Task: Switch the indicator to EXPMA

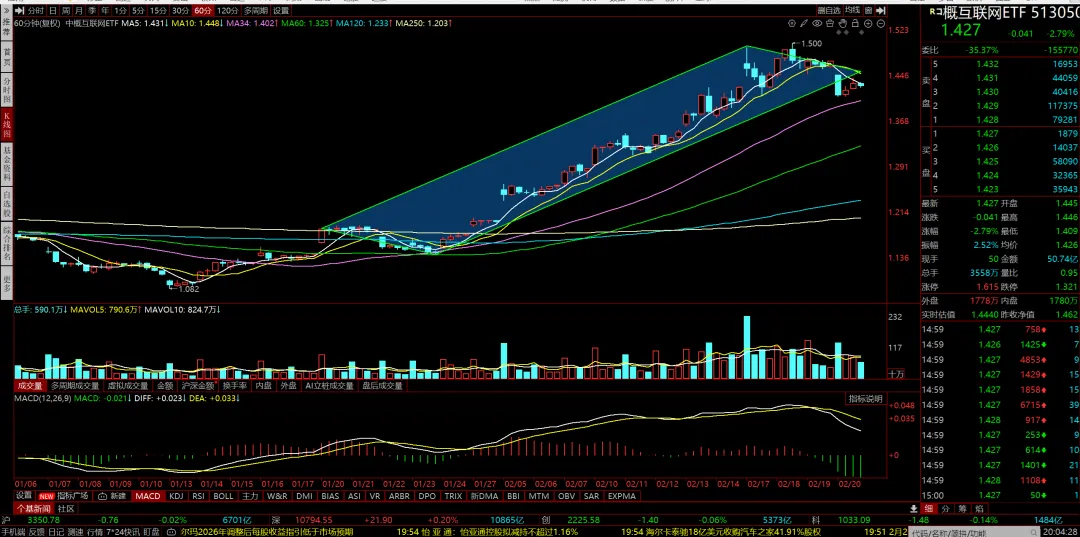Action: (623, 496)
